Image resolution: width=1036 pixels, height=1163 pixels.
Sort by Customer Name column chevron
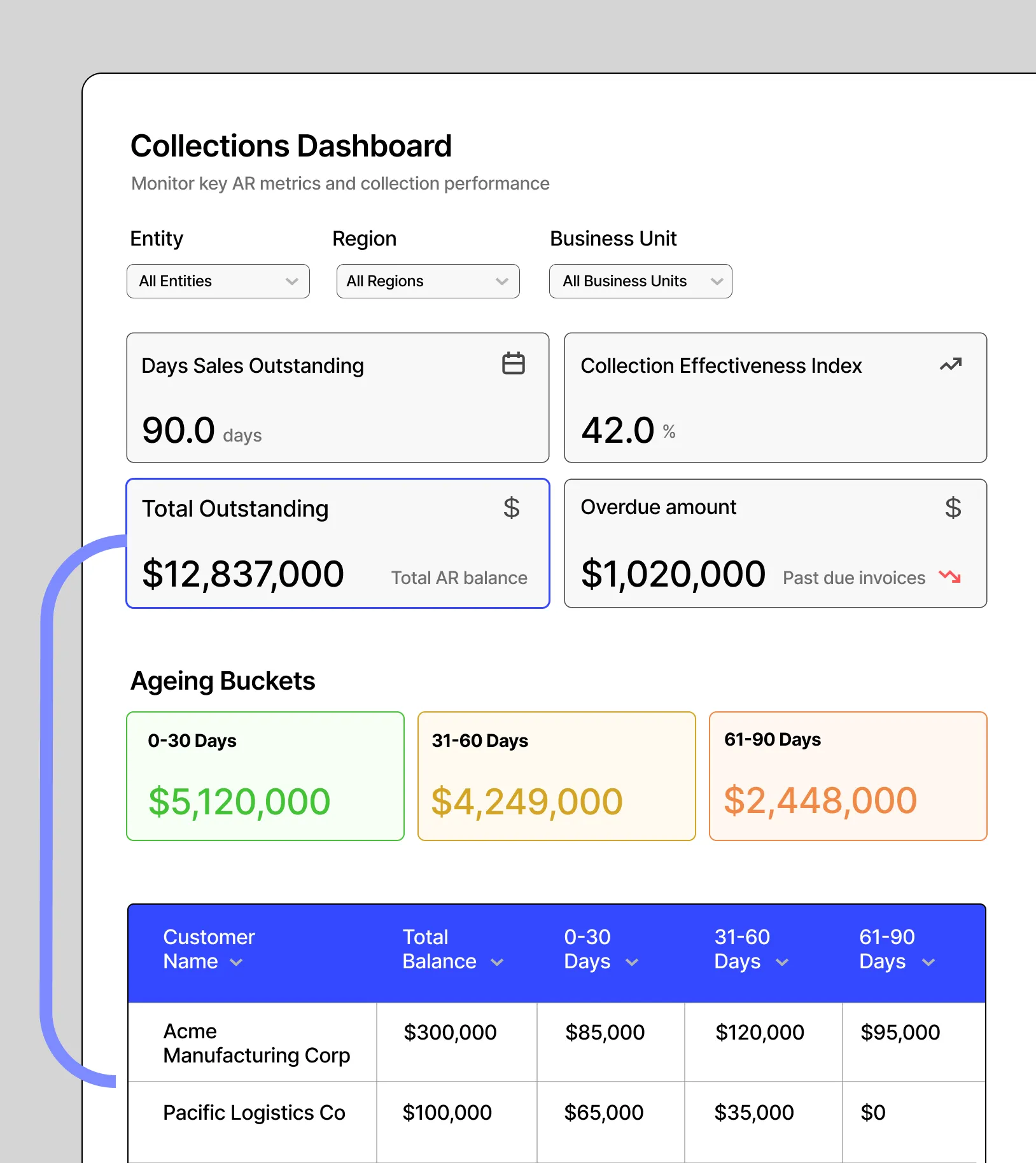click(236, 962)
